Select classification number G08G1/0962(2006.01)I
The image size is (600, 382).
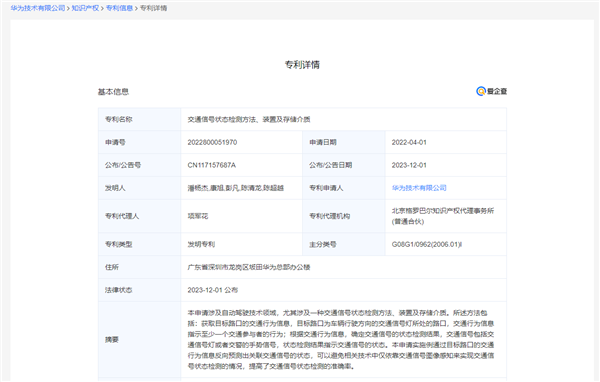(427, 244)
